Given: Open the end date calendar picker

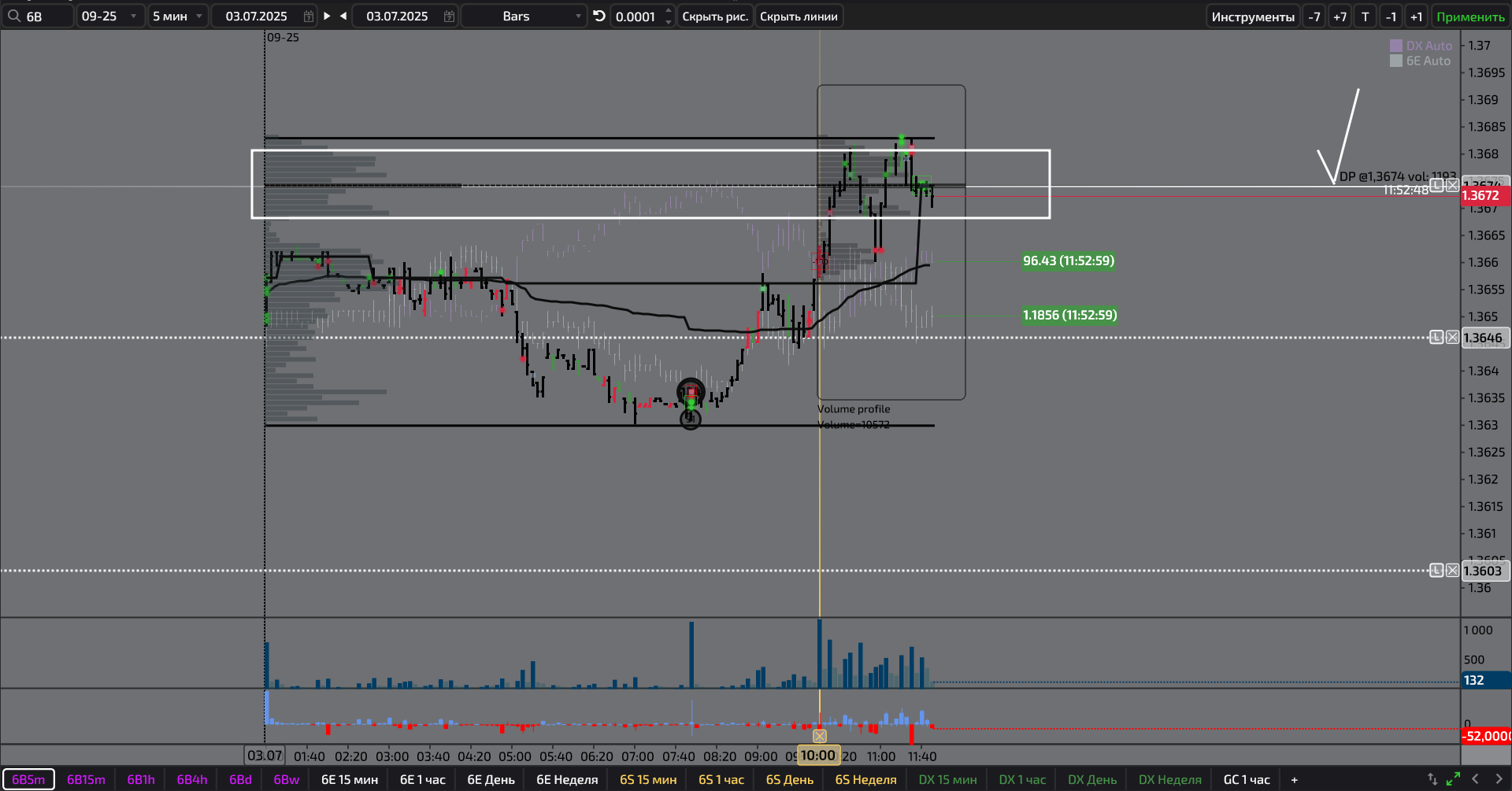Looking at the screenshot, I should pos(449,16).
